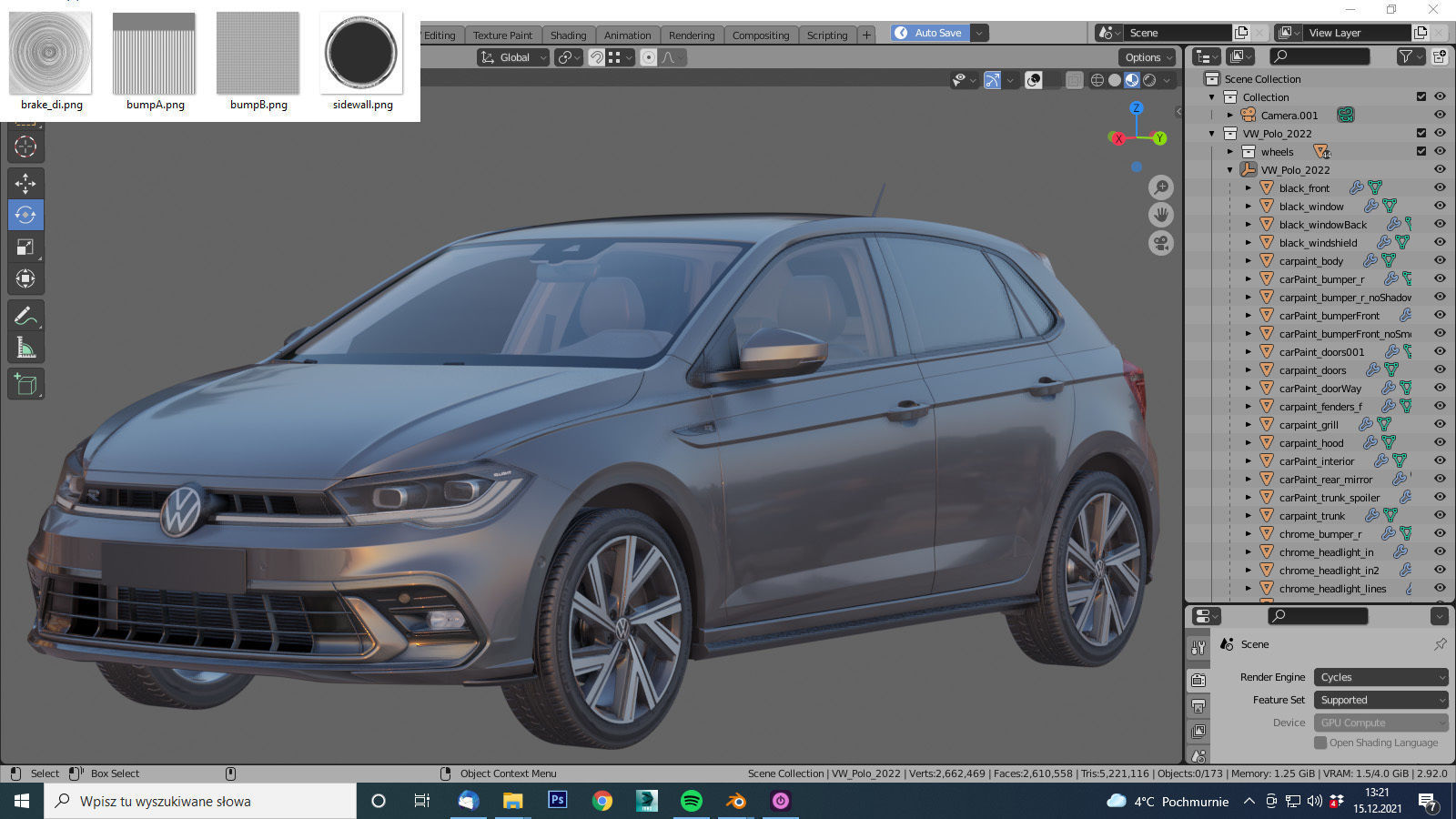Toggle X-ray mode in the viewport
The image size is (1456, 819).
click(1074, 80)
